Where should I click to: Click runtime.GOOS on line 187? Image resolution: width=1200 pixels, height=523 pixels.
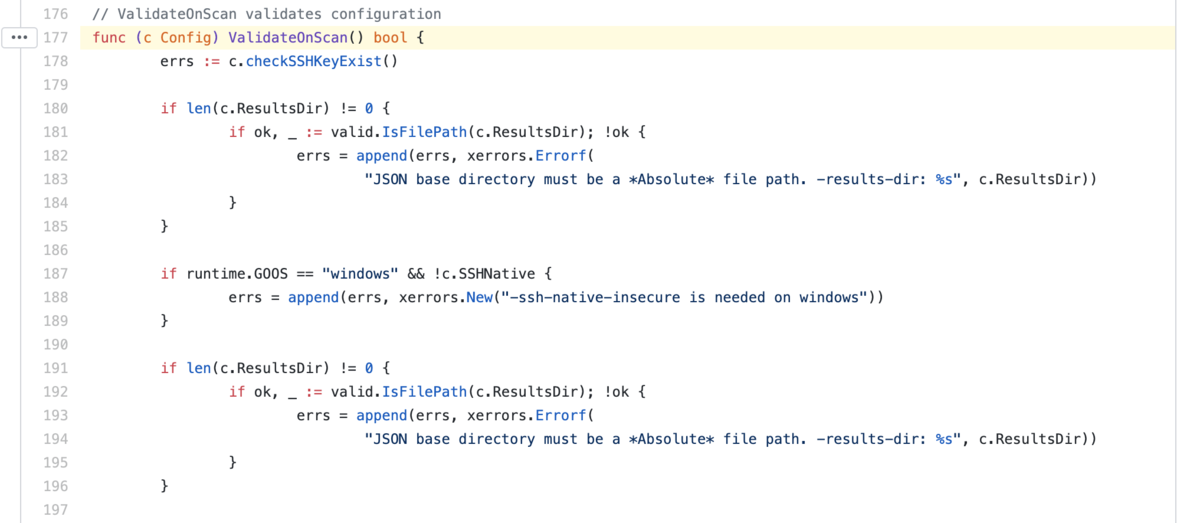237,274
